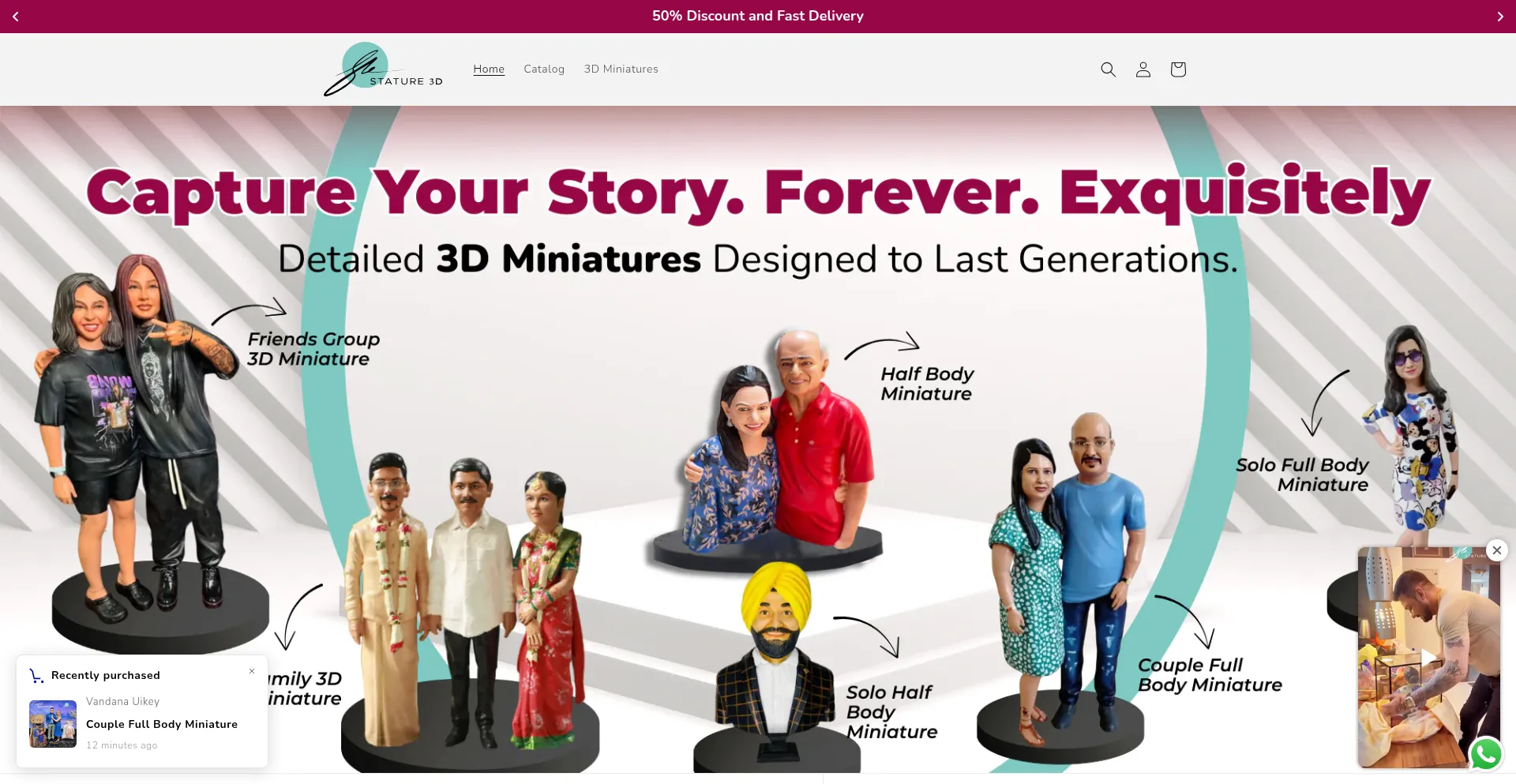Click cart icon in Recently purchased popup
The image size is (1516, 784).
tap(36, 676)
